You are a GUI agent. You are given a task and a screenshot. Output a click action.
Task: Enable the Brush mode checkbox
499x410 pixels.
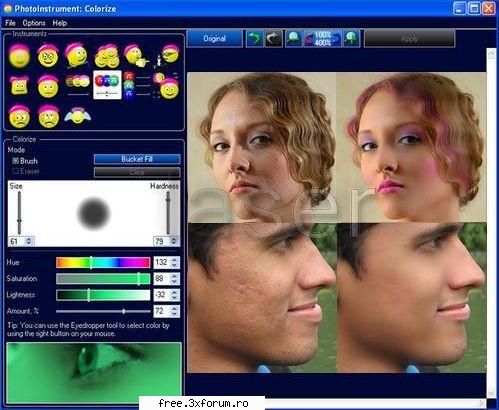point(15,161)
